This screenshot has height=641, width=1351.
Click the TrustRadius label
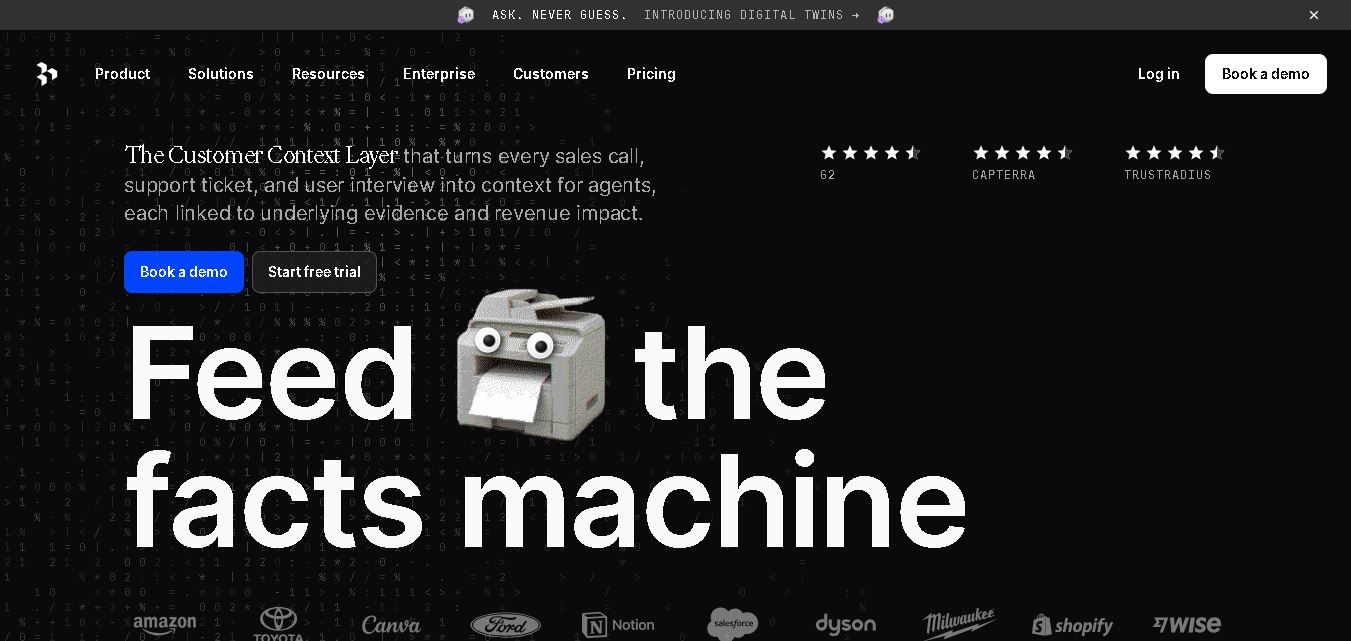pos(1168,175)
